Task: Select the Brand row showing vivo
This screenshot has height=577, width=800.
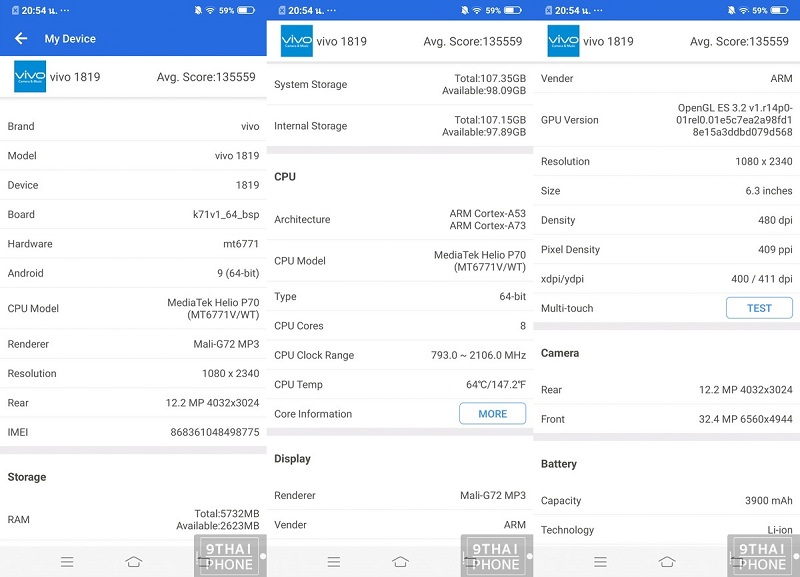Action: click(133, 127)
